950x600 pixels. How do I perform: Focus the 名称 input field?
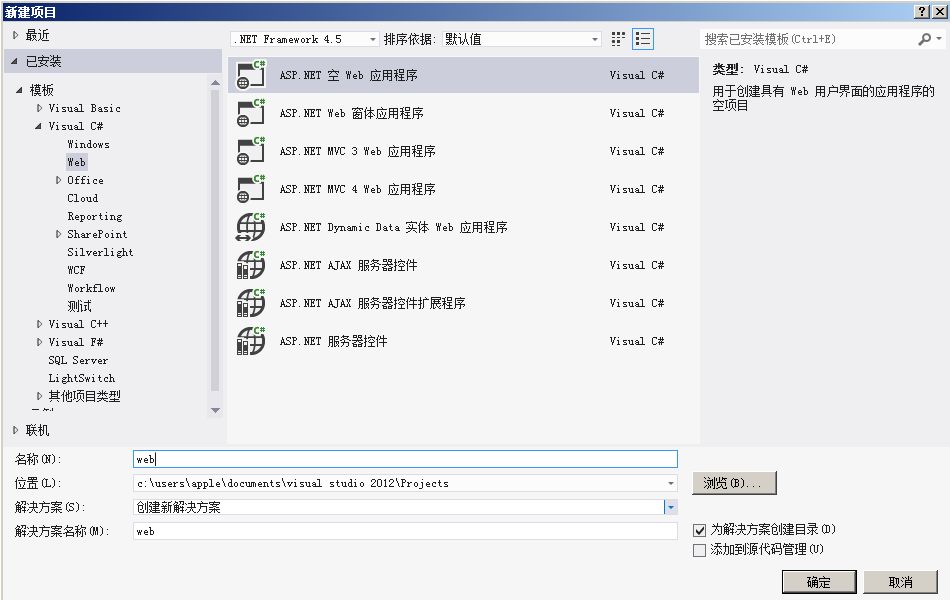pos(405,459)
